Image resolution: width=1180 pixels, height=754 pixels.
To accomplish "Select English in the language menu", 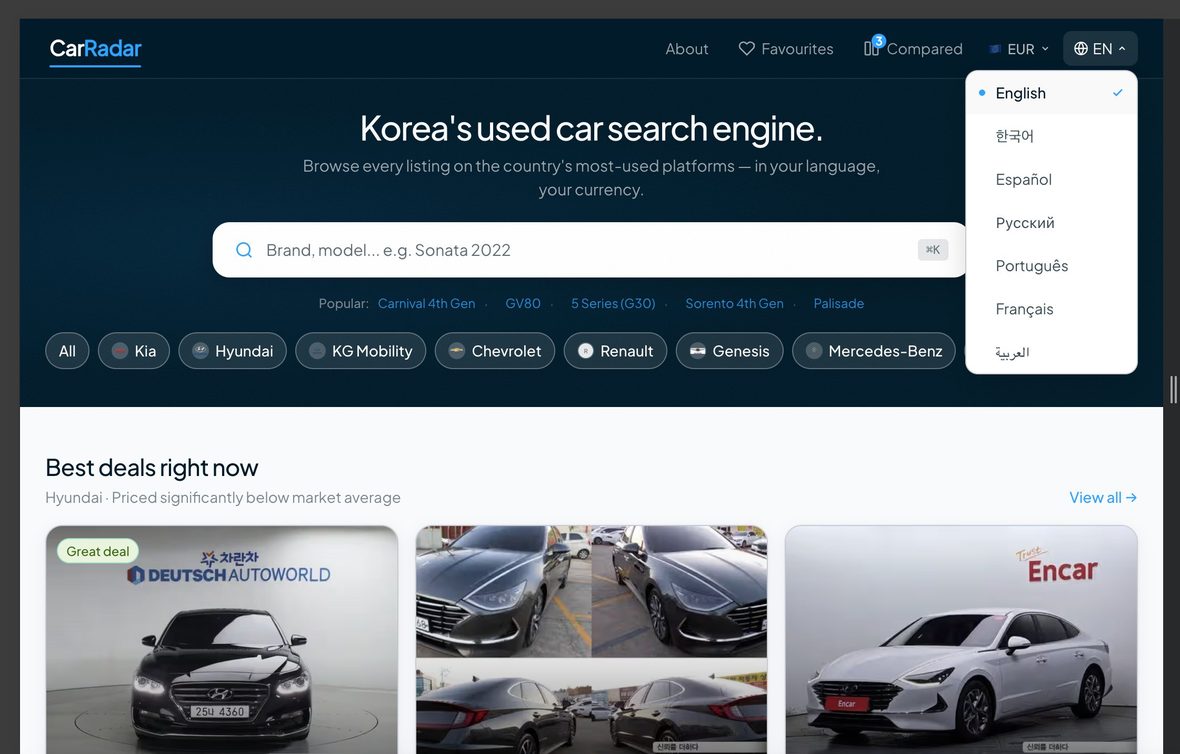I will 1051,93.
